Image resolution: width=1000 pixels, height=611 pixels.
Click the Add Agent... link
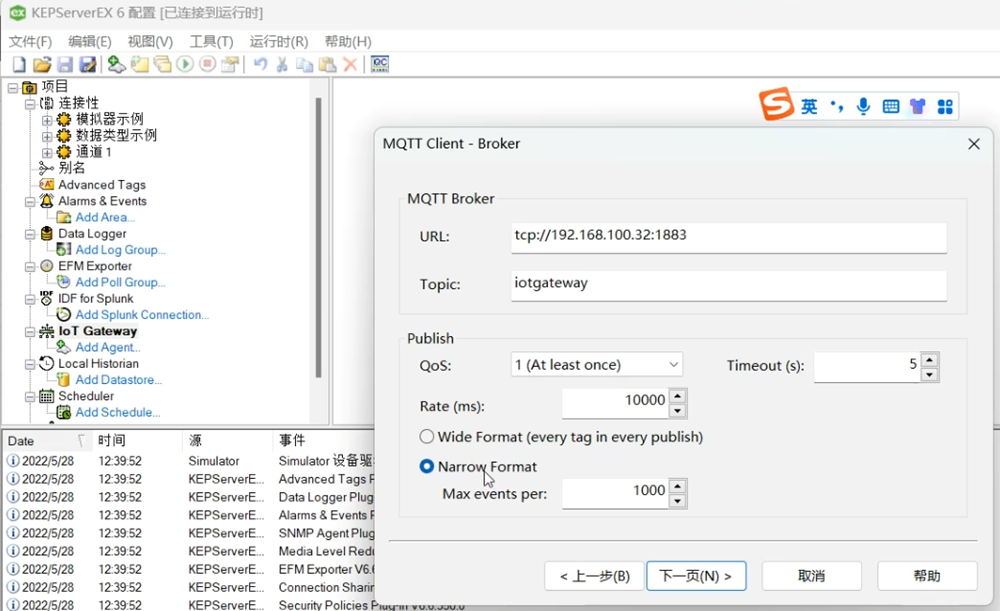coord(108,347)
